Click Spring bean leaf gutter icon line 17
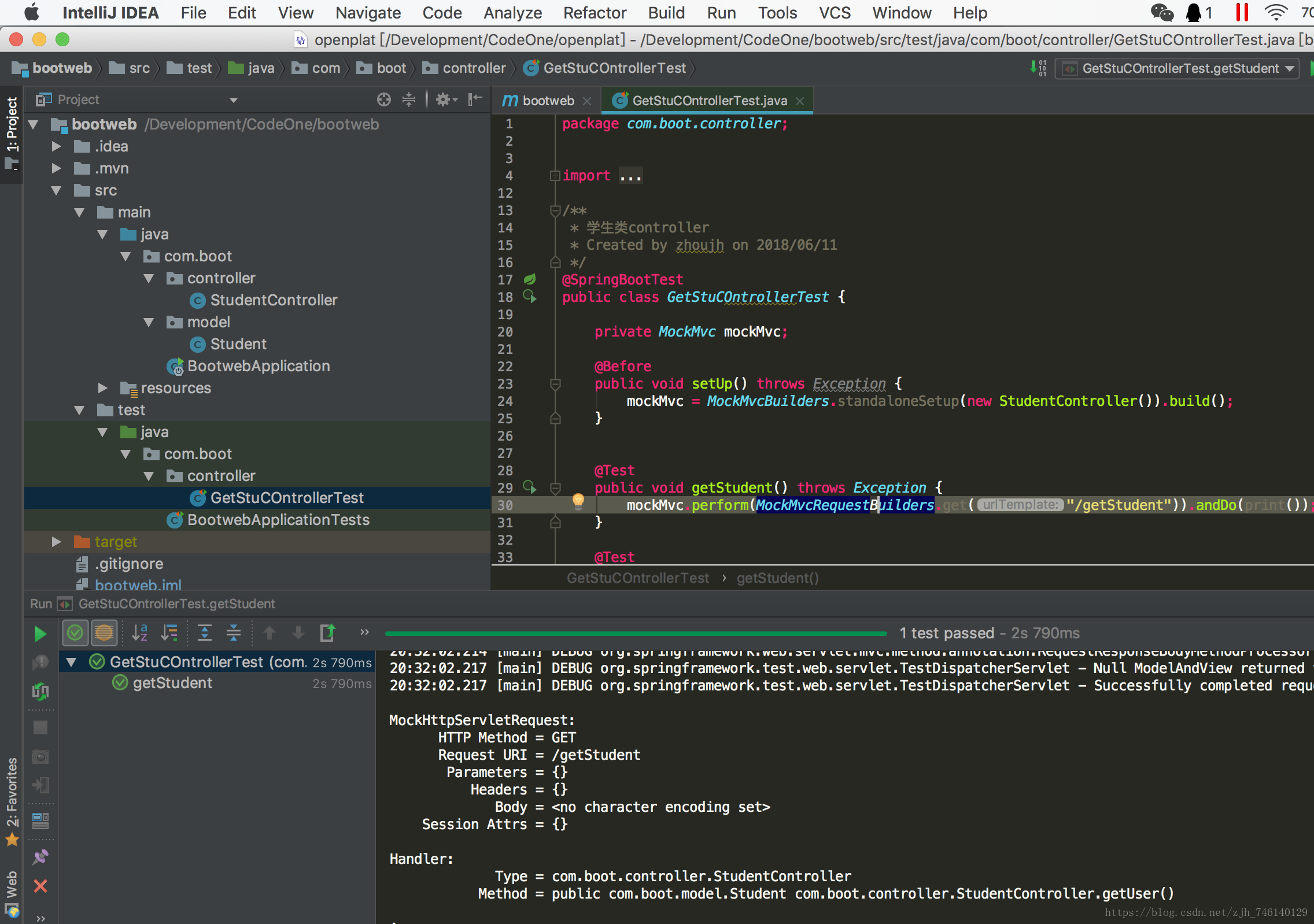The height and width of the screenshot is (924, 1314). [530, 279]
